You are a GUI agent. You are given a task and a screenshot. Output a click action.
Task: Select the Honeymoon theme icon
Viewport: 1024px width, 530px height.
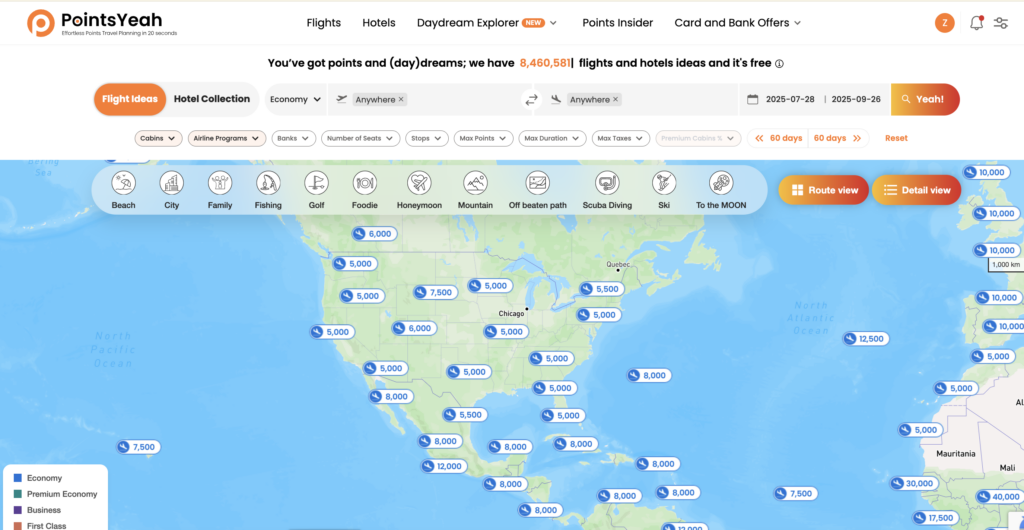419,183
